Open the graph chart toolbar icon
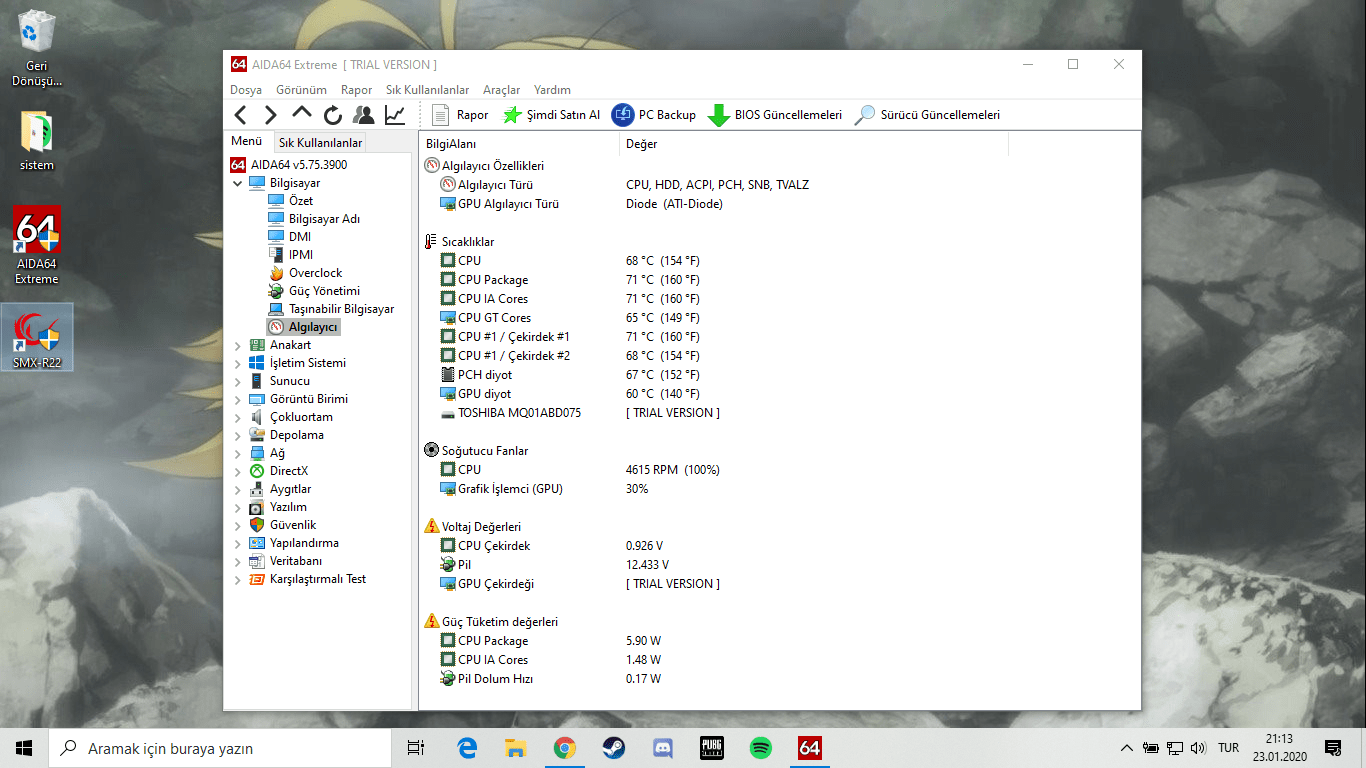Screen dimensions: 1366x768 click(395, 115)
